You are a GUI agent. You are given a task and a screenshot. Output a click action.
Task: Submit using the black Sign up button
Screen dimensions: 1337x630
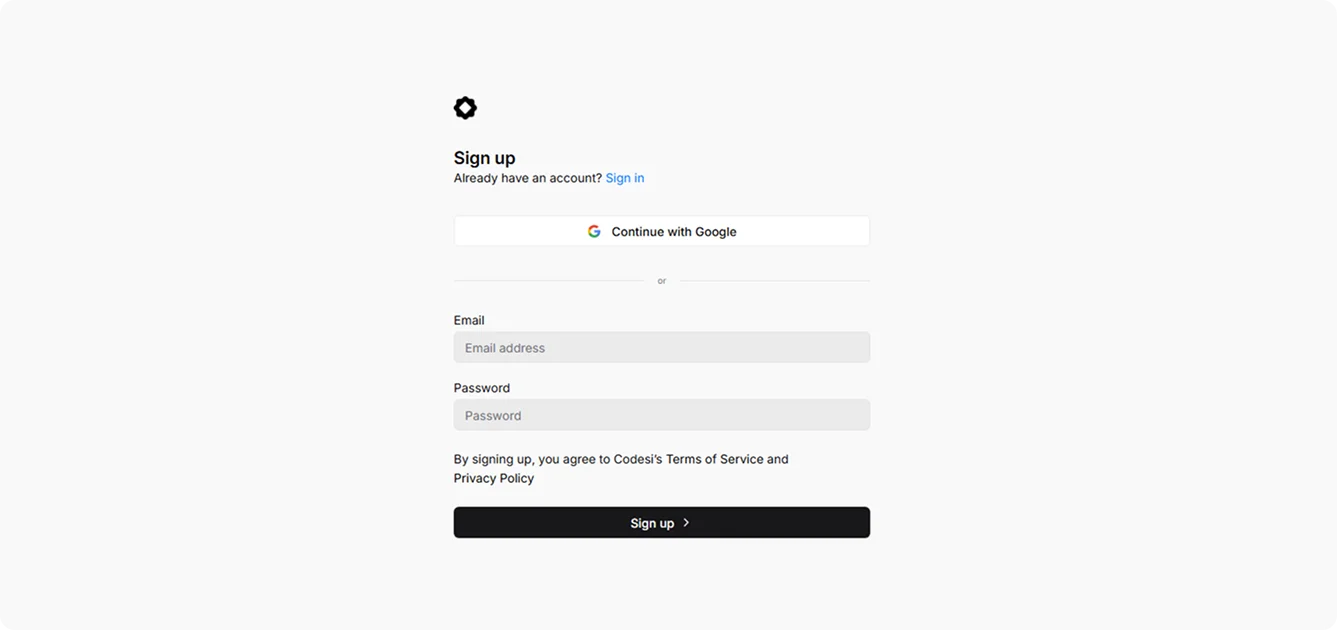point(662,522)
